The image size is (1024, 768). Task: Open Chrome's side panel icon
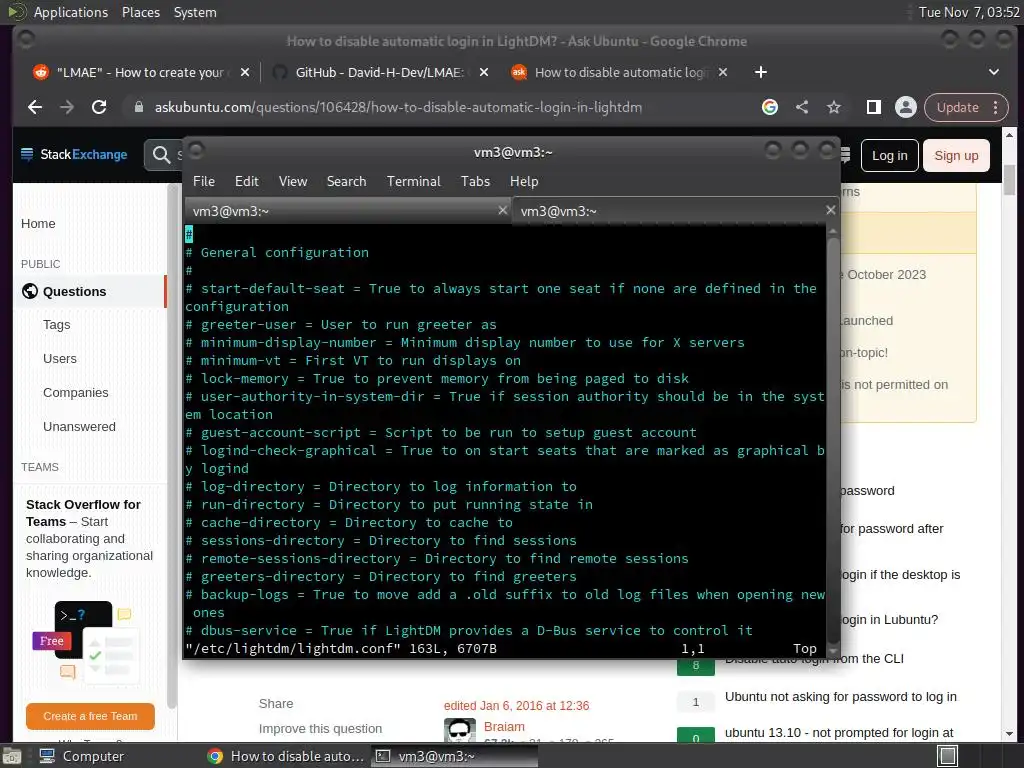(873, 107)
